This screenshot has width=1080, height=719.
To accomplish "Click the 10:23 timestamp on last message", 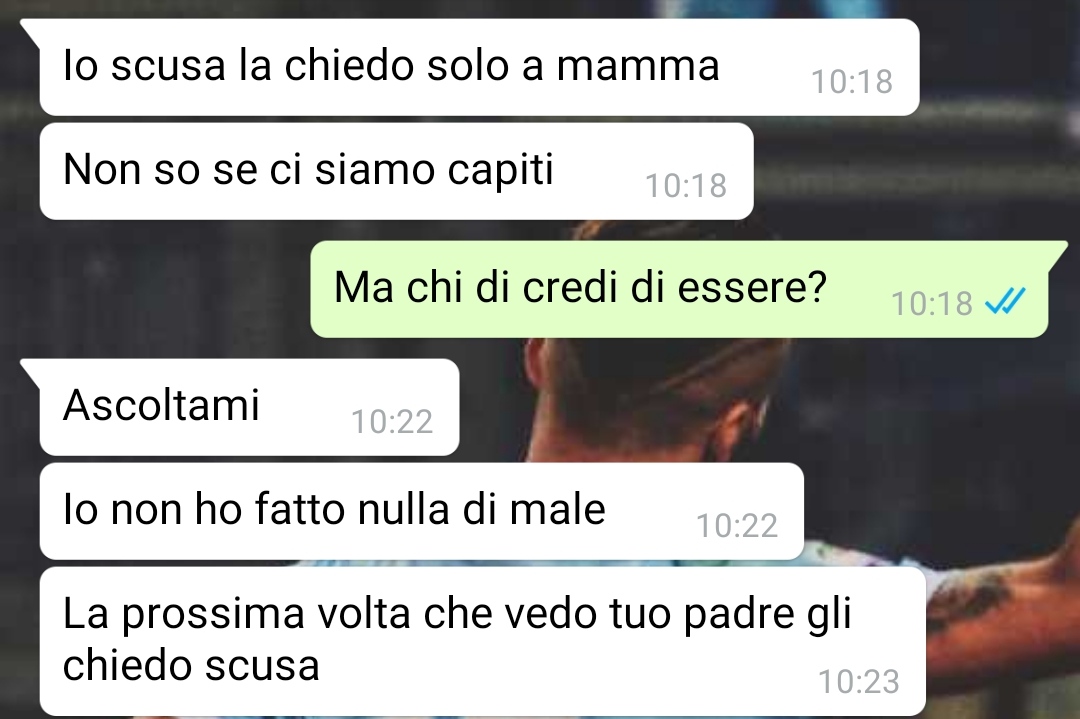I will click(858, 682).
